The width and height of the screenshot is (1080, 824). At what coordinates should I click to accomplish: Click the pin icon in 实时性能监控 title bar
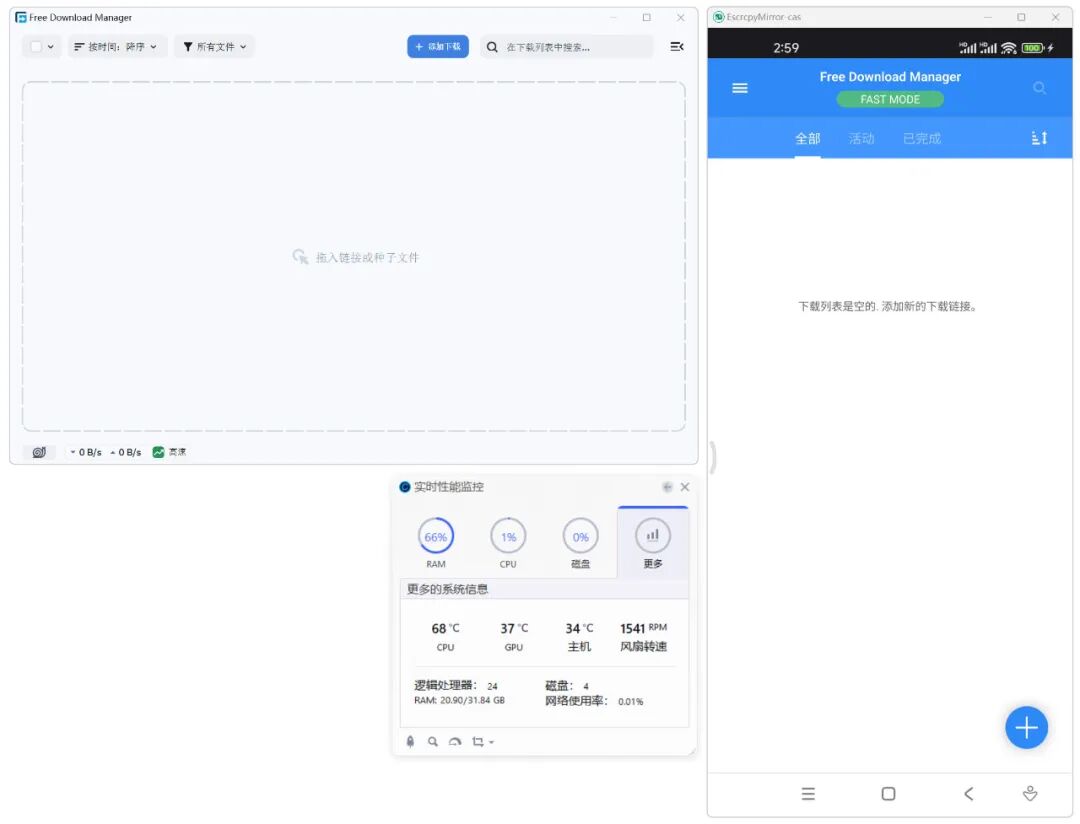(667, 487)
